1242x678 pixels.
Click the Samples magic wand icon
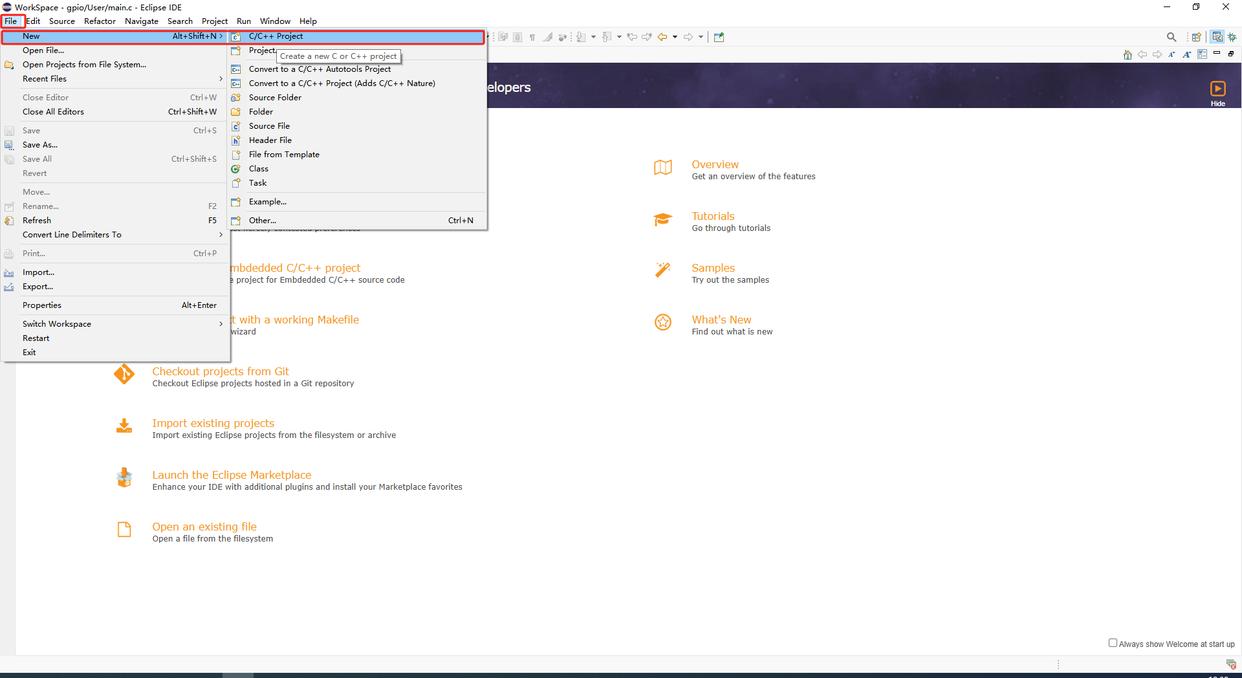(663, 270)
